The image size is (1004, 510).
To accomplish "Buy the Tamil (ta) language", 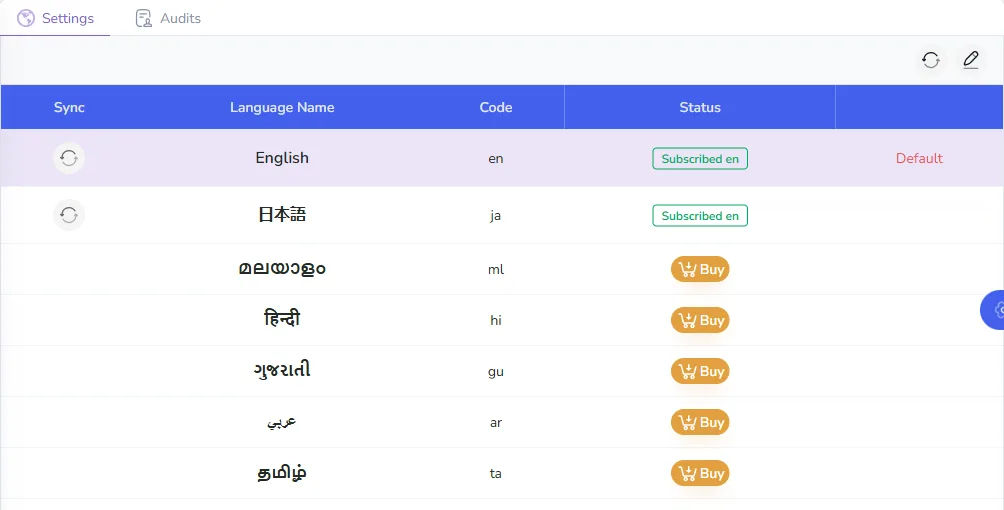I will tap(700, 473).
